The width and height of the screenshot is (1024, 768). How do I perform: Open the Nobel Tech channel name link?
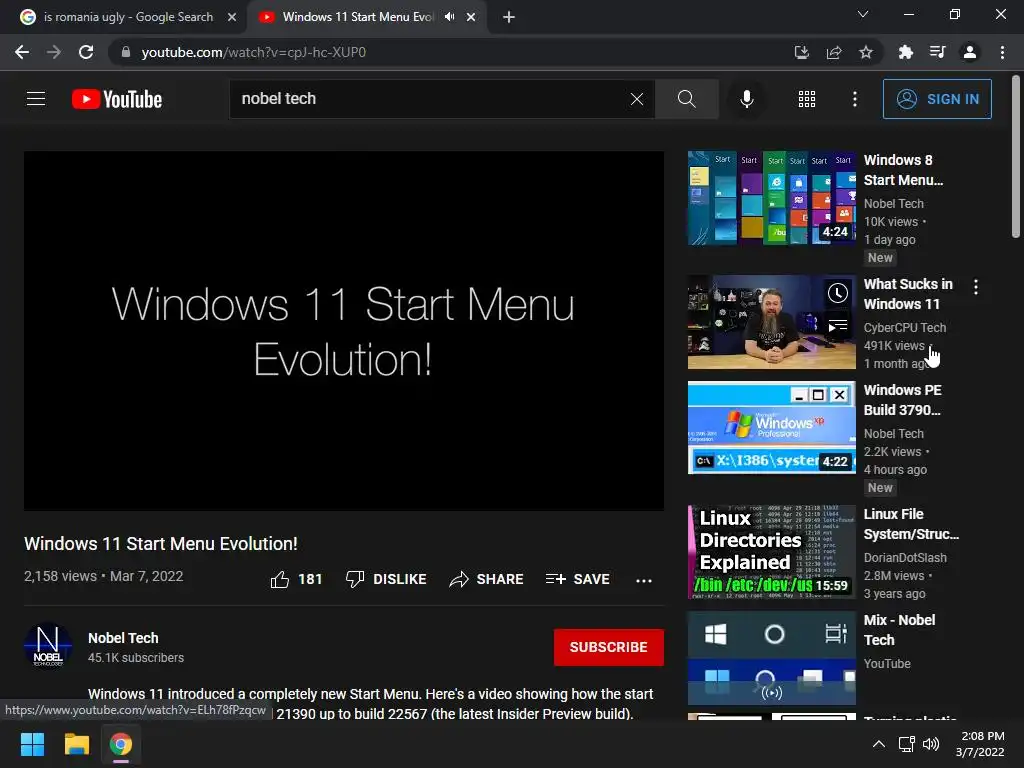click(x=123, y=638)
